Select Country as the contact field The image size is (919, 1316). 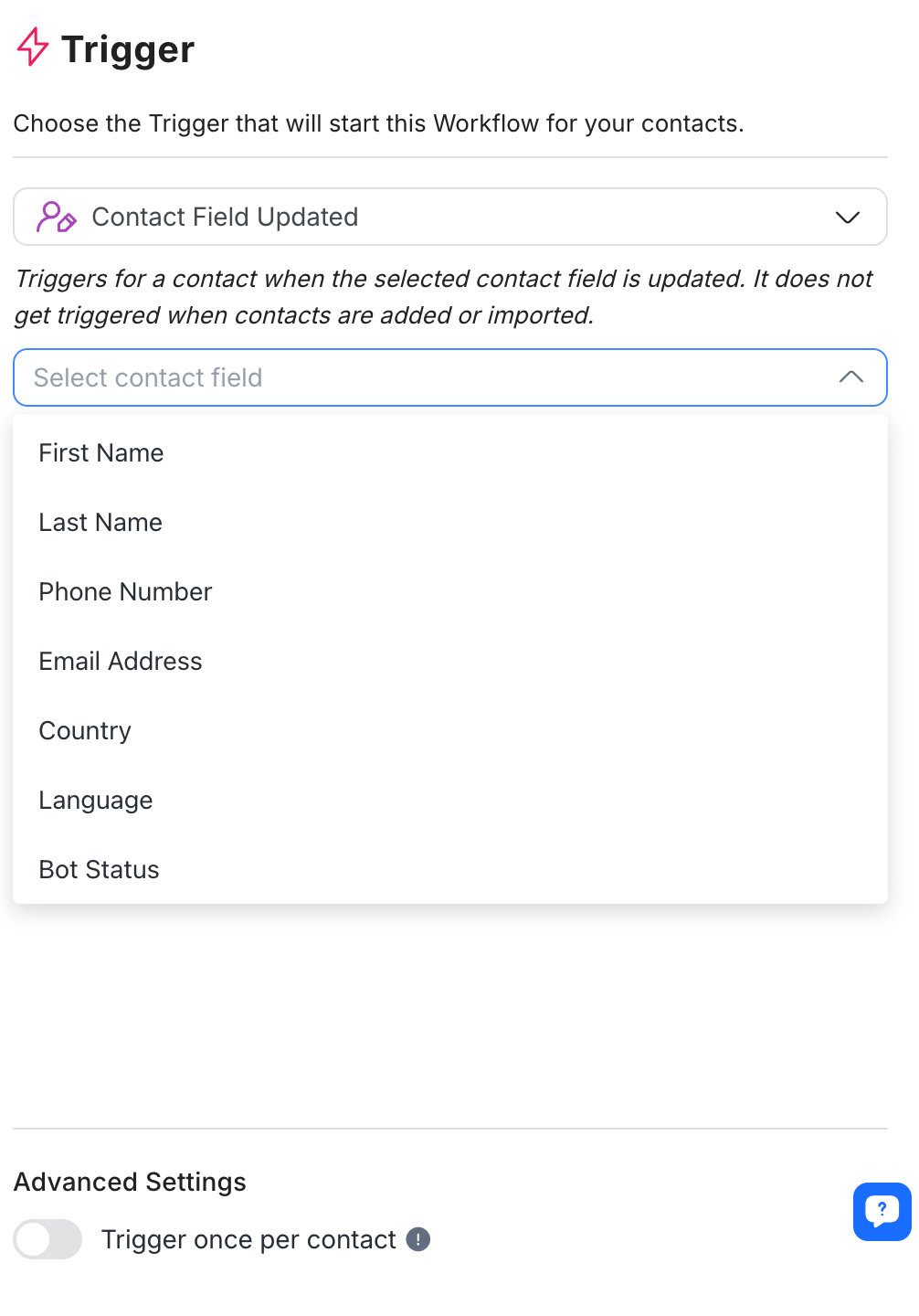pyautogui.click(x=85, y=731)
